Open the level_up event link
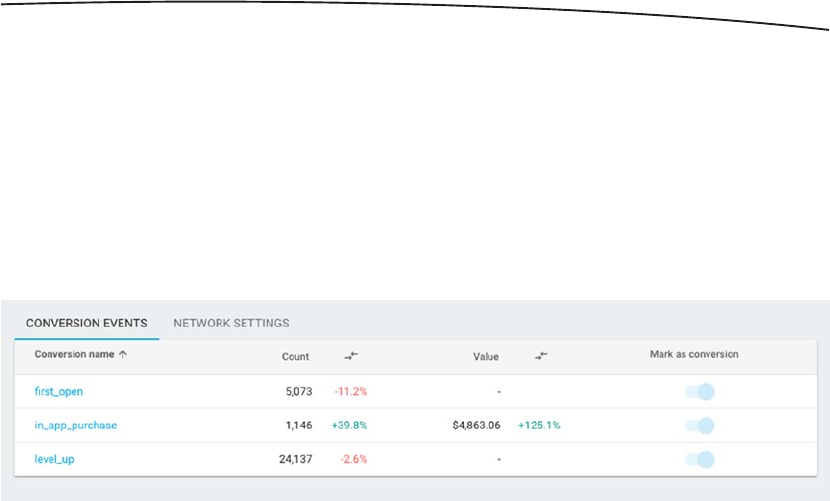This screenshot has height=501, width=830. tap(54, 460)
